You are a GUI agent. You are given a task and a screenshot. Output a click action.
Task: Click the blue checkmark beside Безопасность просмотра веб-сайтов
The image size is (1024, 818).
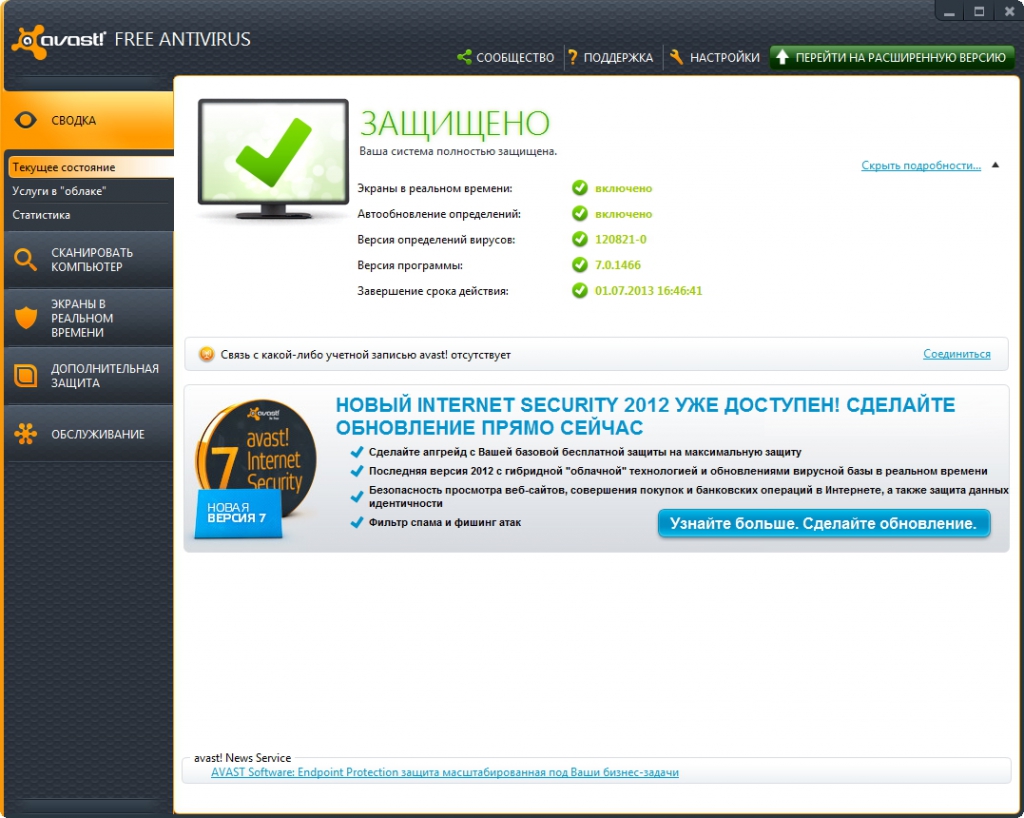357,497
